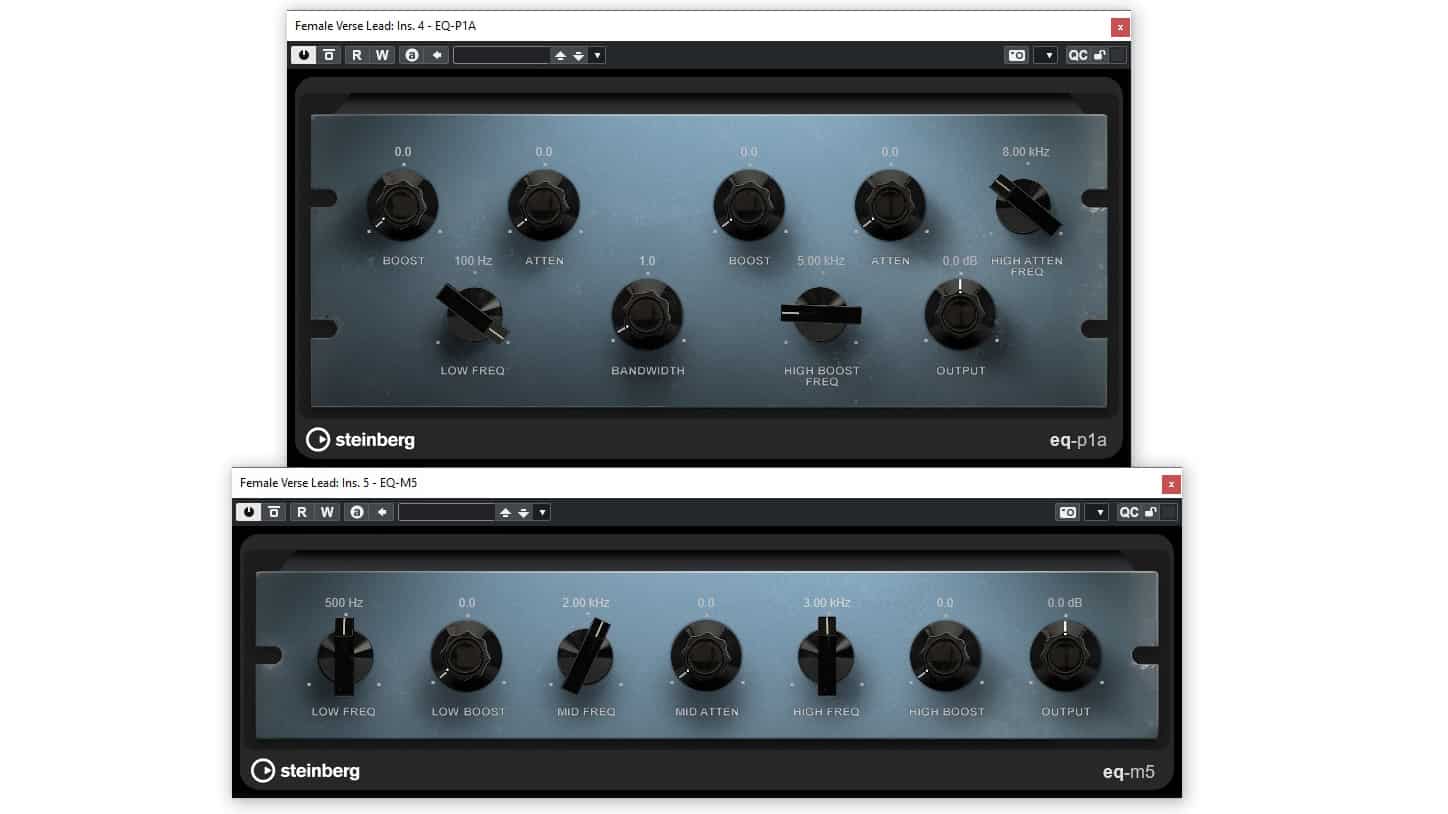Image resolution: width=1448 pixels, height=814 pixels.
Task: Enable Write automation (W) in EQ-M5
Action: point(327,512)
